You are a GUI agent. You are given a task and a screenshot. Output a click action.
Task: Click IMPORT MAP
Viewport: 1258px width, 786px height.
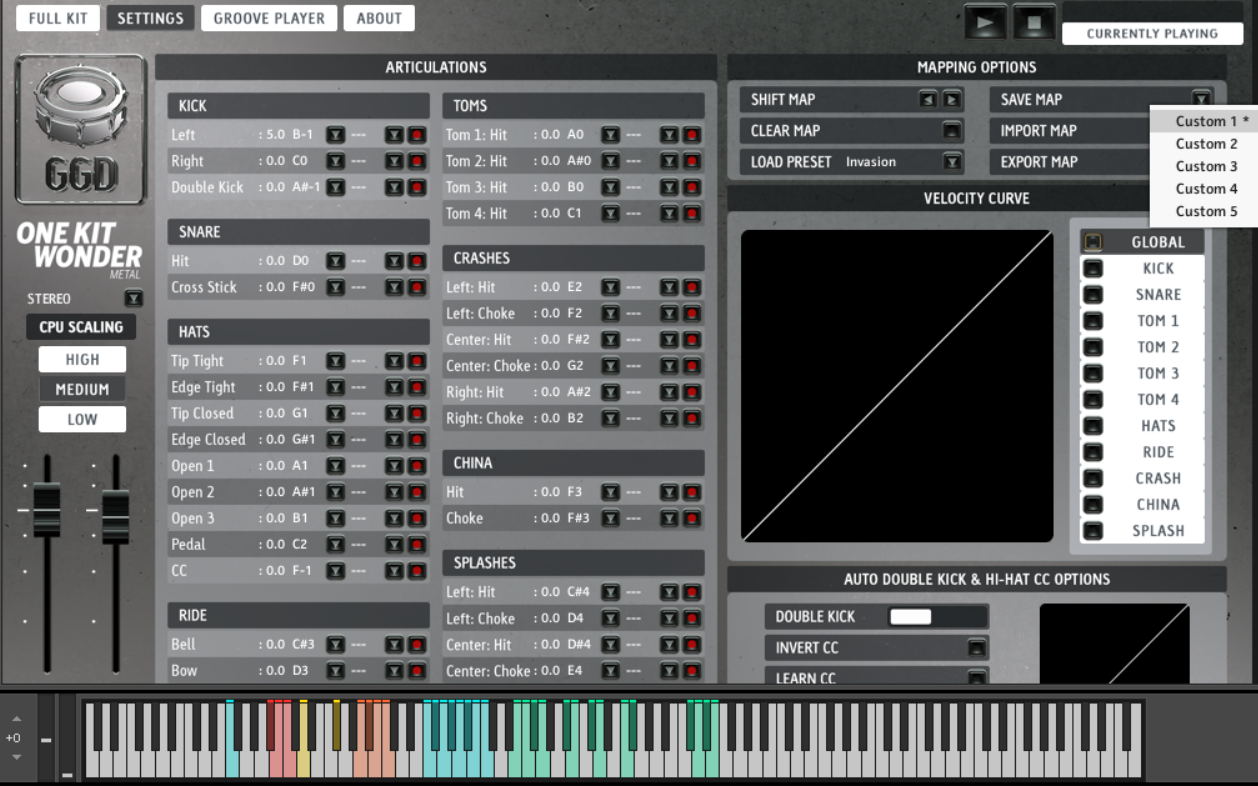[x=1039, y=130]
